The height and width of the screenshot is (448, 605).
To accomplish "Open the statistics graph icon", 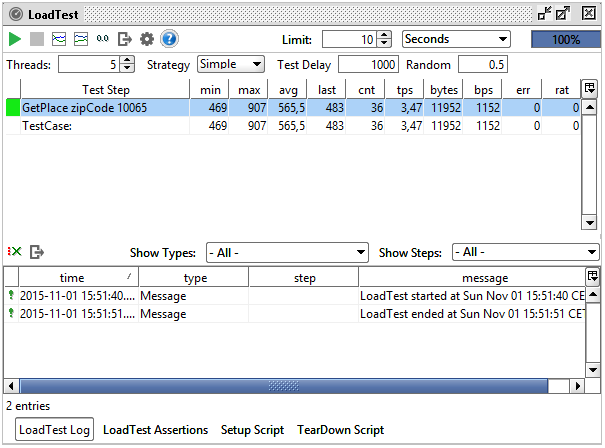I will [x=59, y=39].
